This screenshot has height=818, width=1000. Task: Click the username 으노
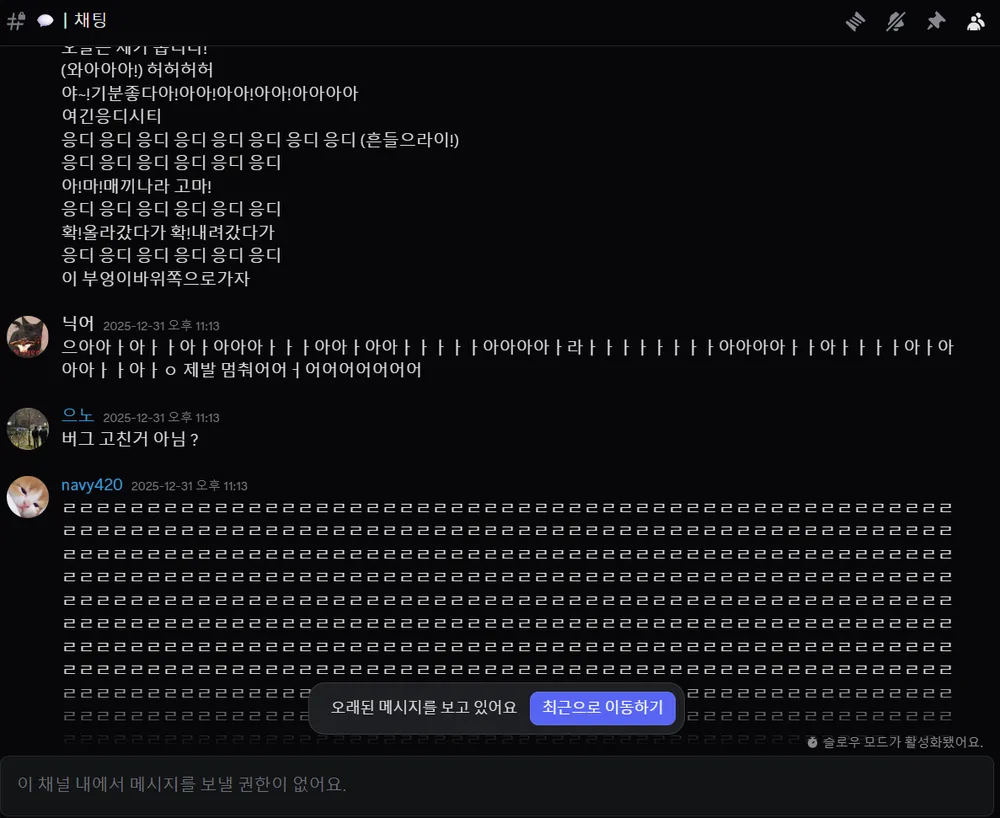coord(79,414)
